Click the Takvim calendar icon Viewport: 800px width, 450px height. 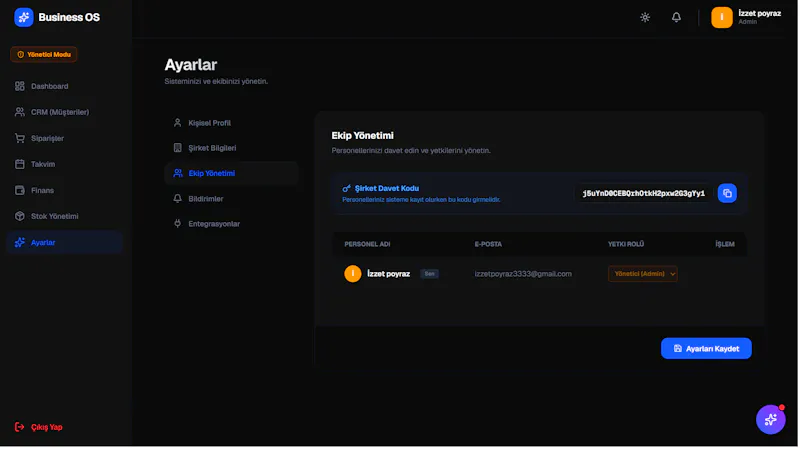[20, 164]
